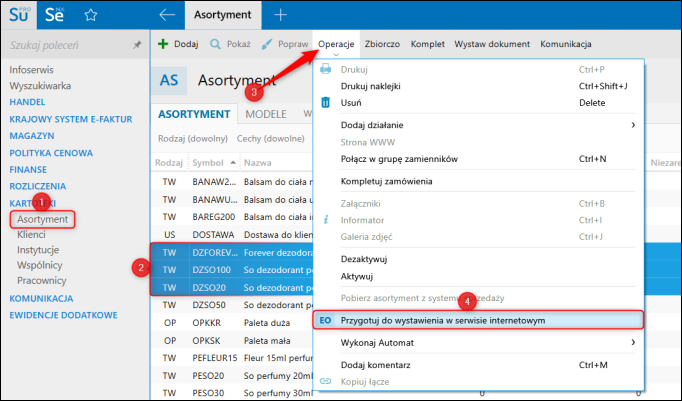Expand the Wykonaj Automat submenu arrow
Viewport: 682px width, 401px height.
click(633, 342)
